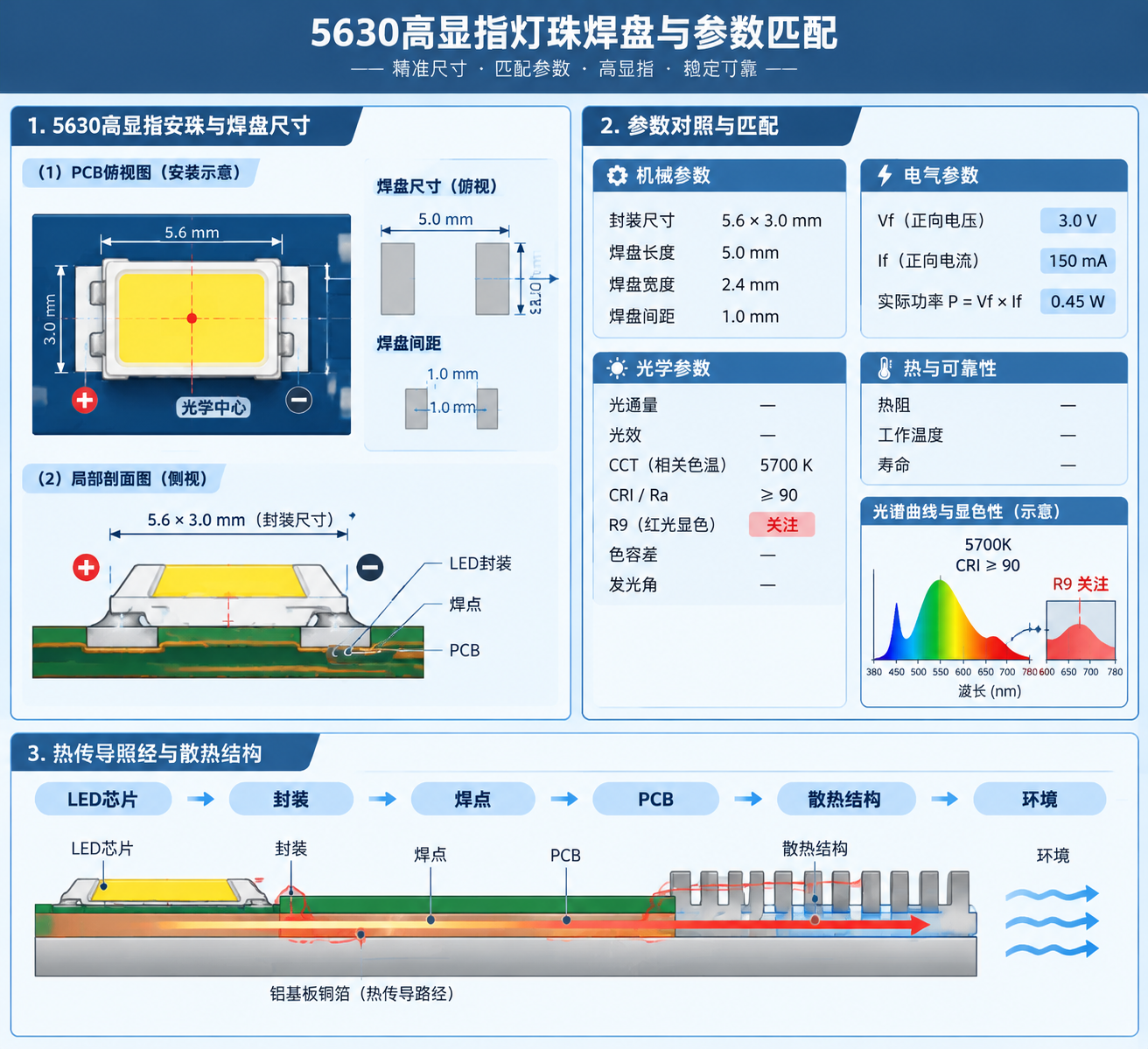Click the spectrum curve chart with rainbow fill
This screenshot has width=1148, height=1049.
tap(951, 619)
